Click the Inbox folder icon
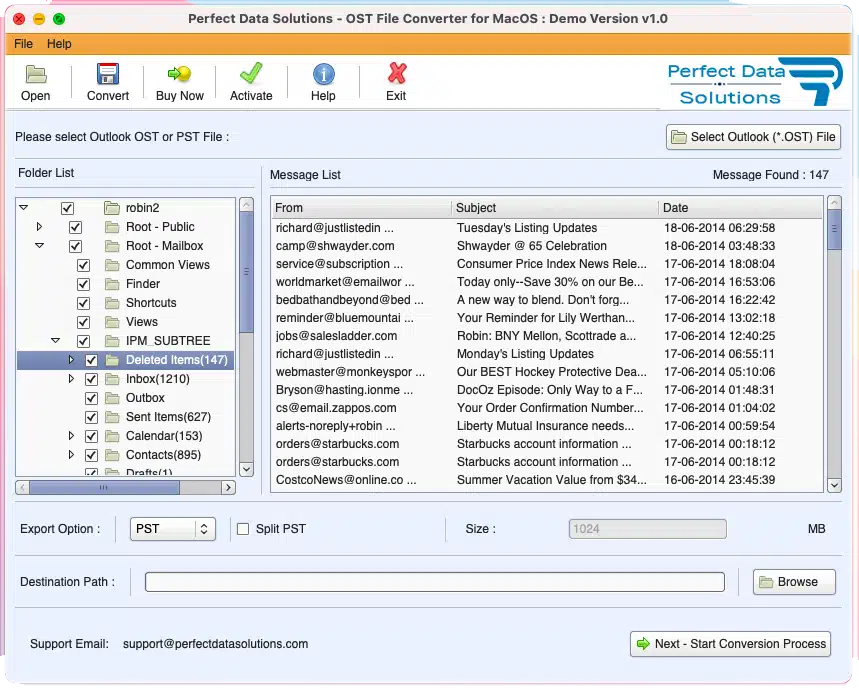Screen dimensions: 859x689 point(112,379)
